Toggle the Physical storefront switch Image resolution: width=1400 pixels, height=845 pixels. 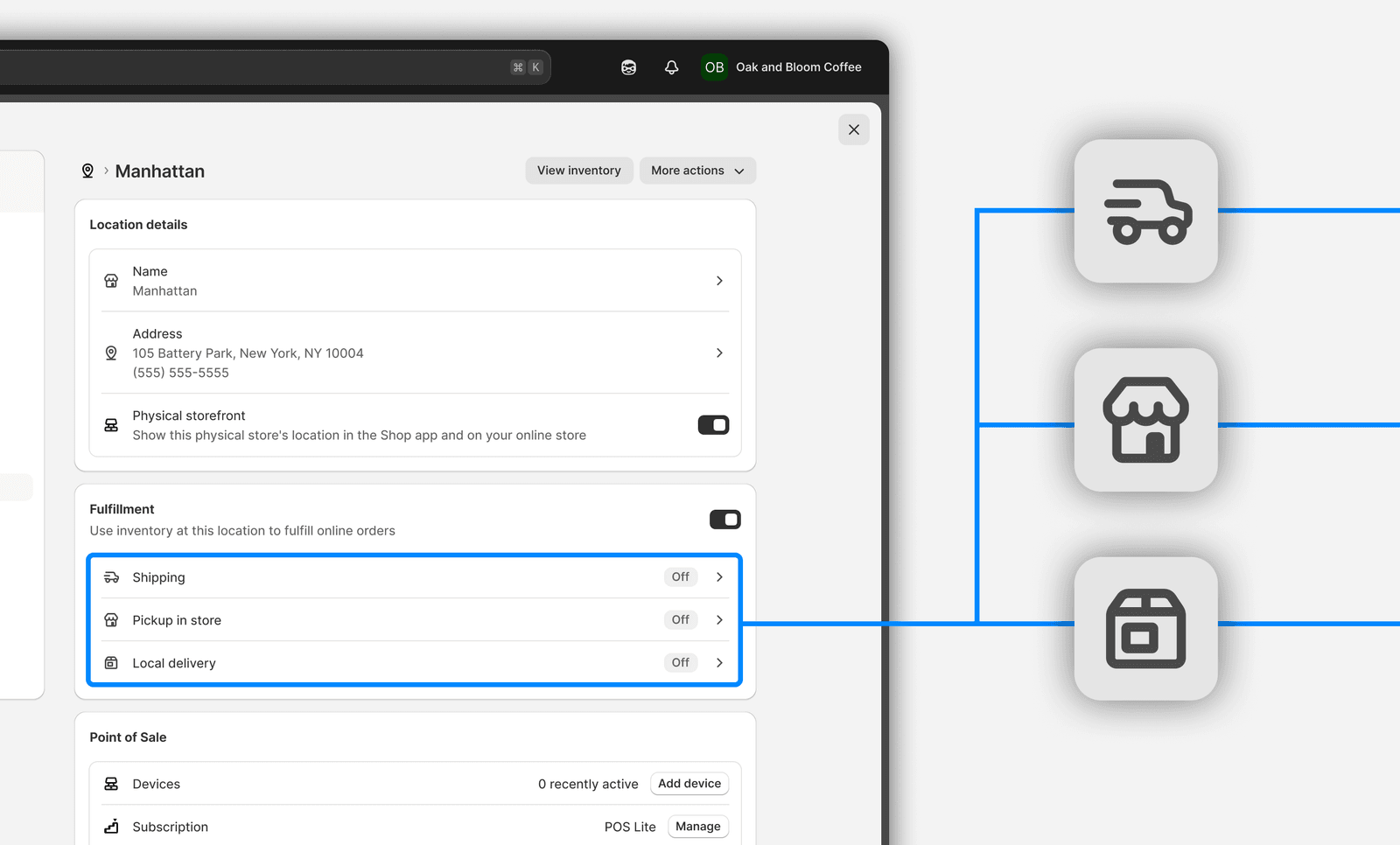713,425
